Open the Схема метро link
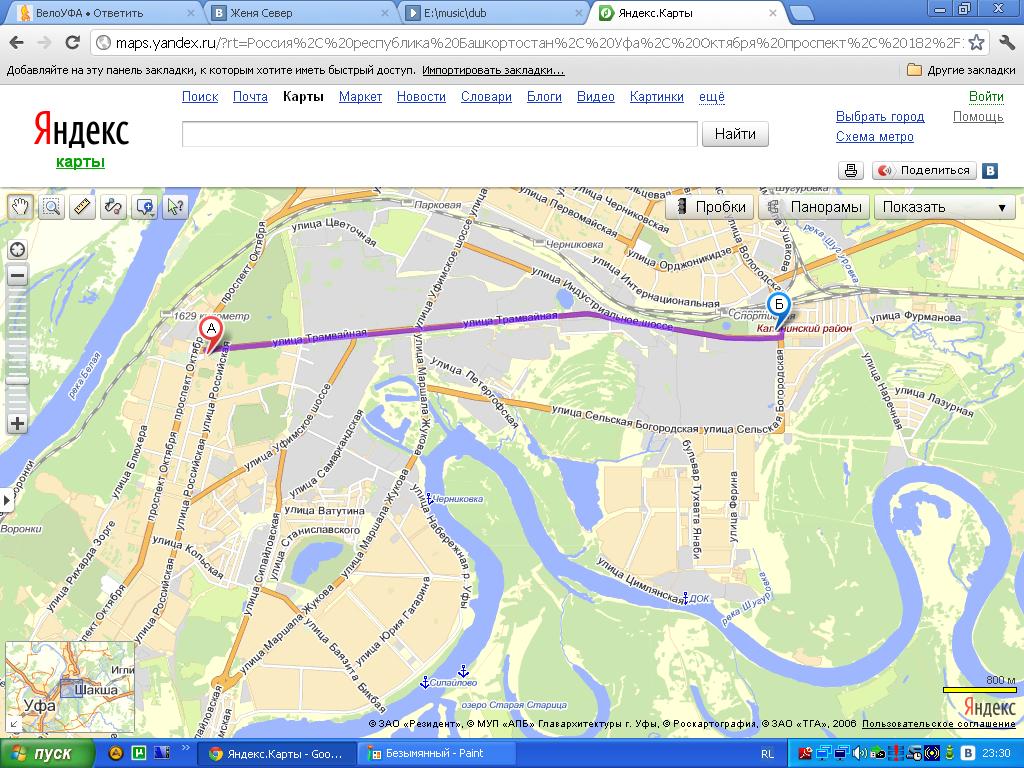Image resolution: width=1024 pixels, height=768 pixels. point(875,136)
